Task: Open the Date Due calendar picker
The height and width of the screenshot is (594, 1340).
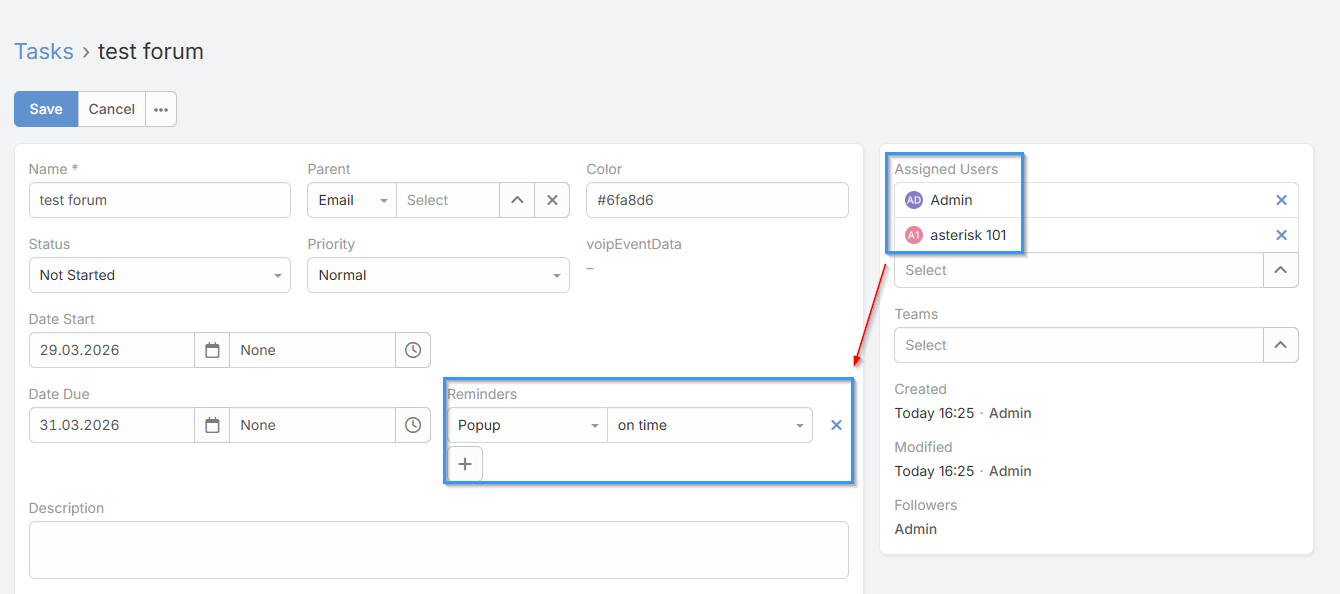Action: click(212, 425)
